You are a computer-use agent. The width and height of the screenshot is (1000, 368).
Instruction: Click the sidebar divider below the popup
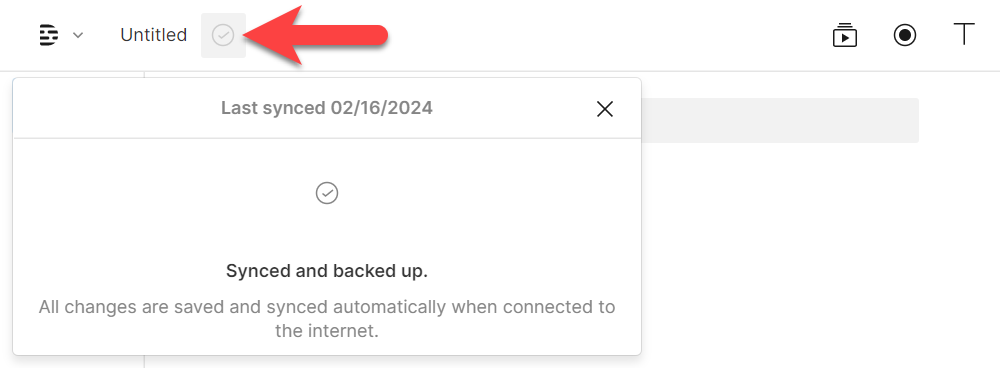(x=144, y=362)
